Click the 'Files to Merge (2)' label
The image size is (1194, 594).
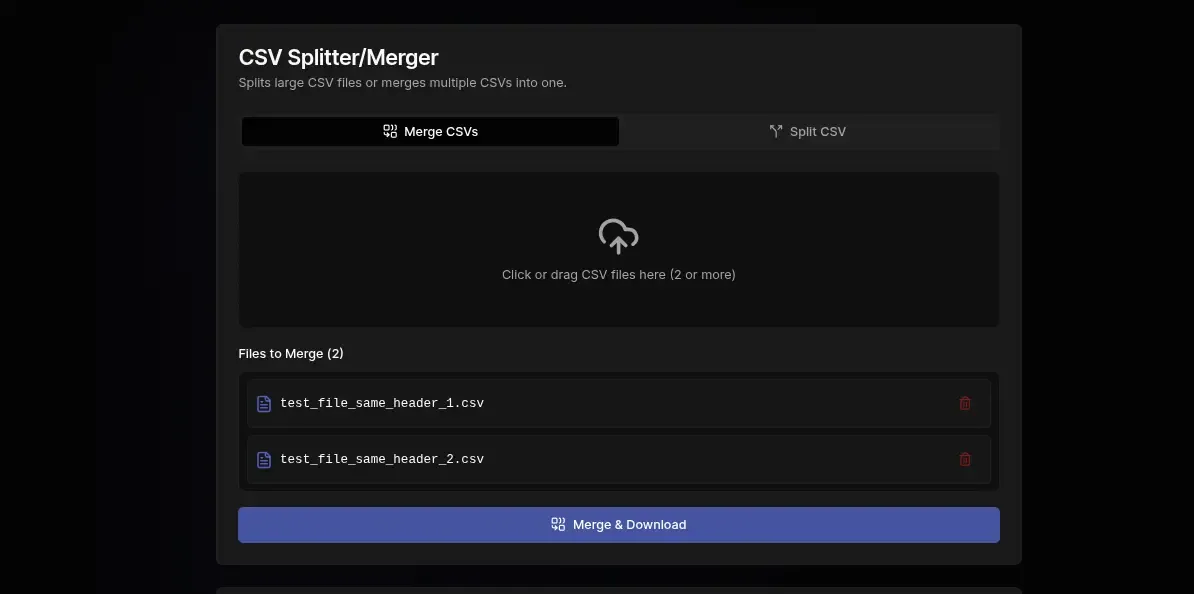point(291,353)
